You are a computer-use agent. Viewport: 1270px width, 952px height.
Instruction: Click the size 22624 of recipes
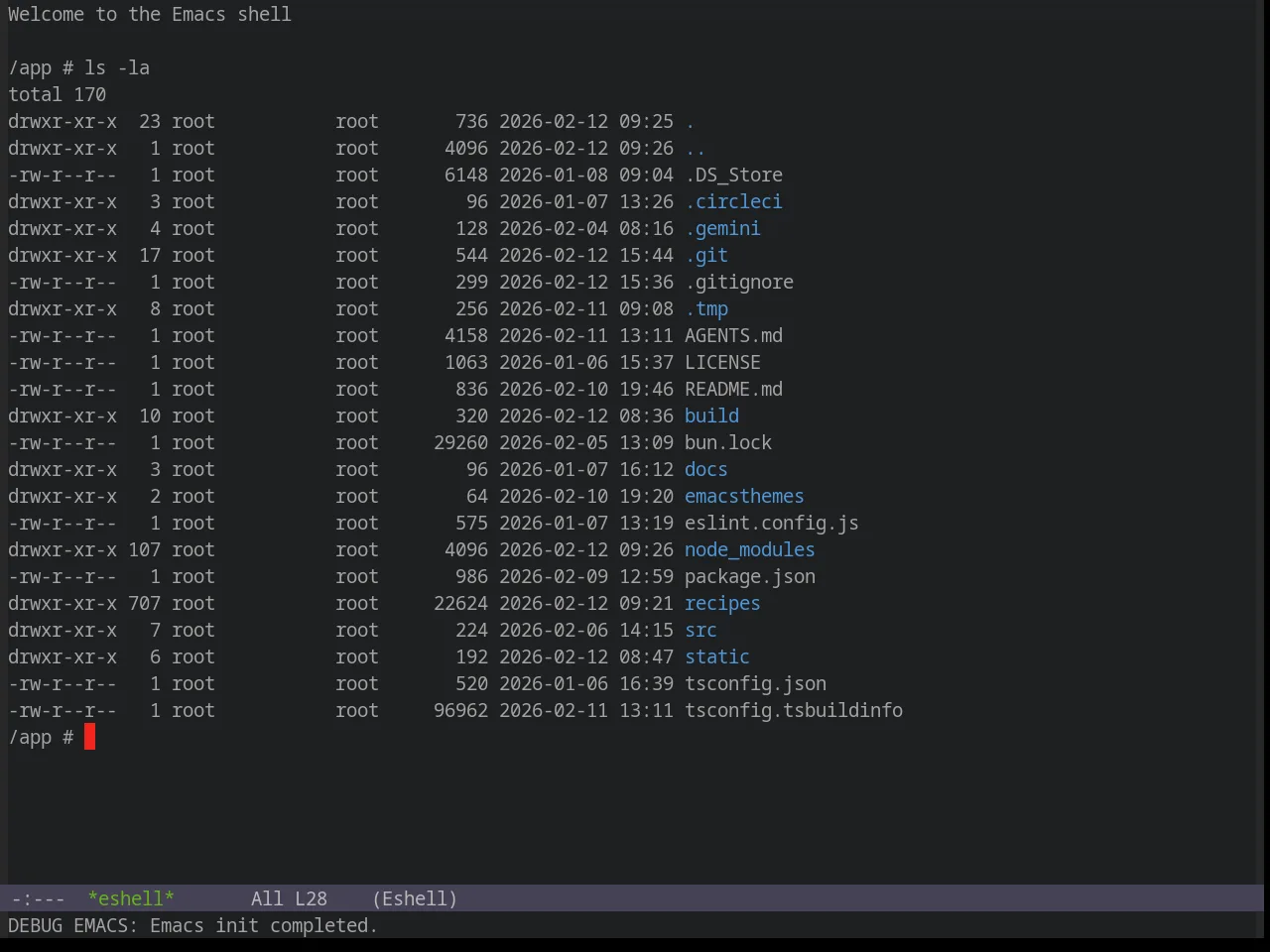pos(460,603)
